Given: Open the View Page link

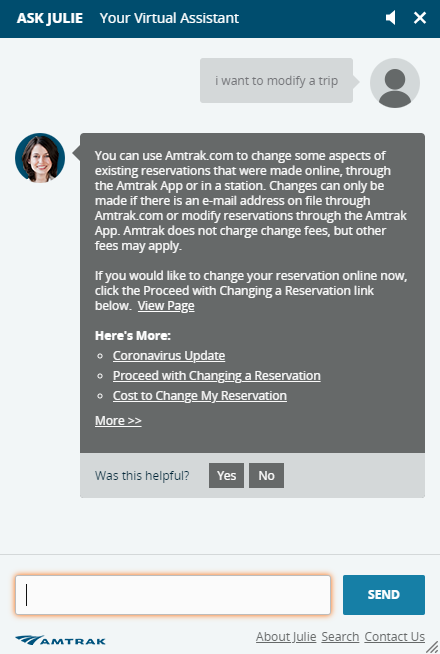Looking at the screenshot, I should [x=166, y=306].
